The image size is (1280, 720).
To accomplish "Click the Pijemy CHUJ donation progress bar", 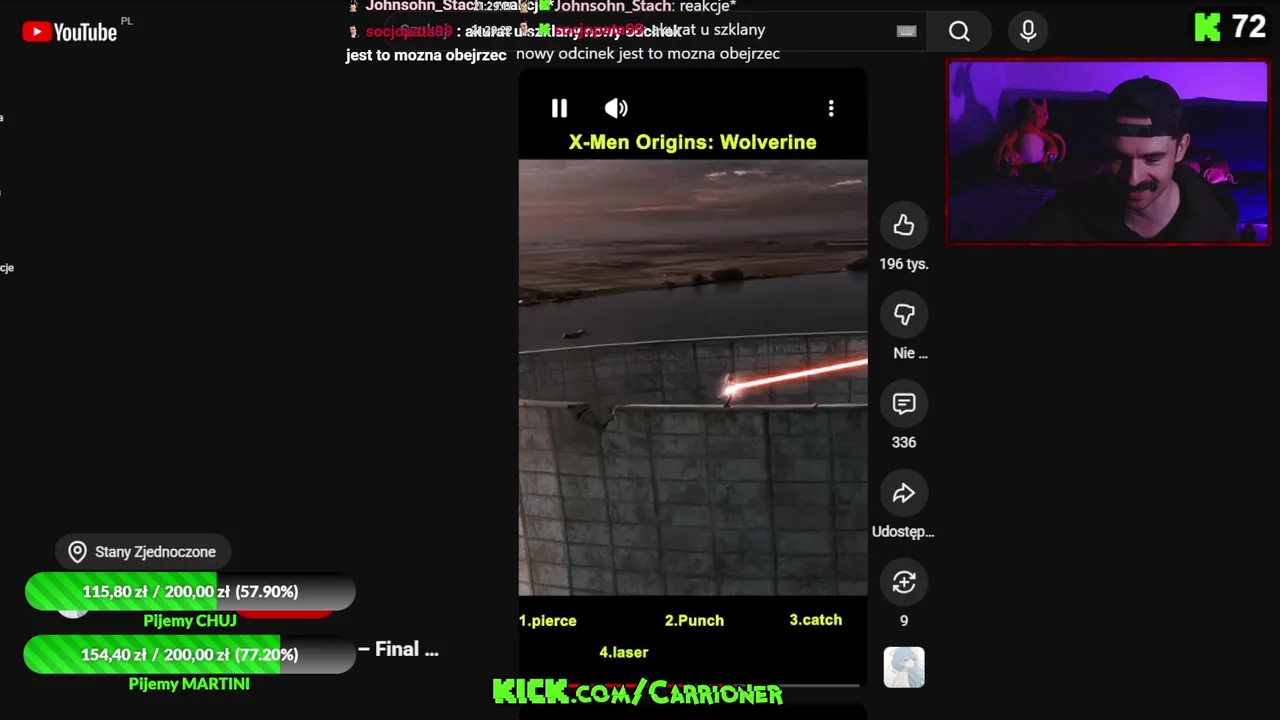I will point(190,592).
